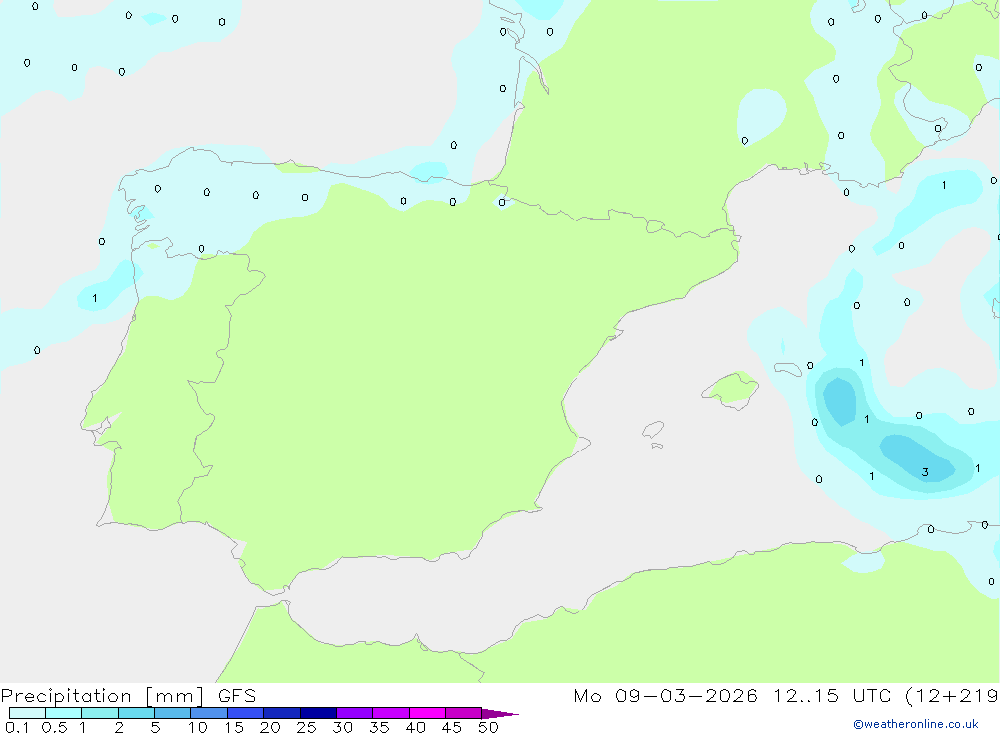Click the 'Mo 09-03-2026 12..15 UTC' timestamp
The height and width of the screenshot is (733, 1000).
(732, 695)
